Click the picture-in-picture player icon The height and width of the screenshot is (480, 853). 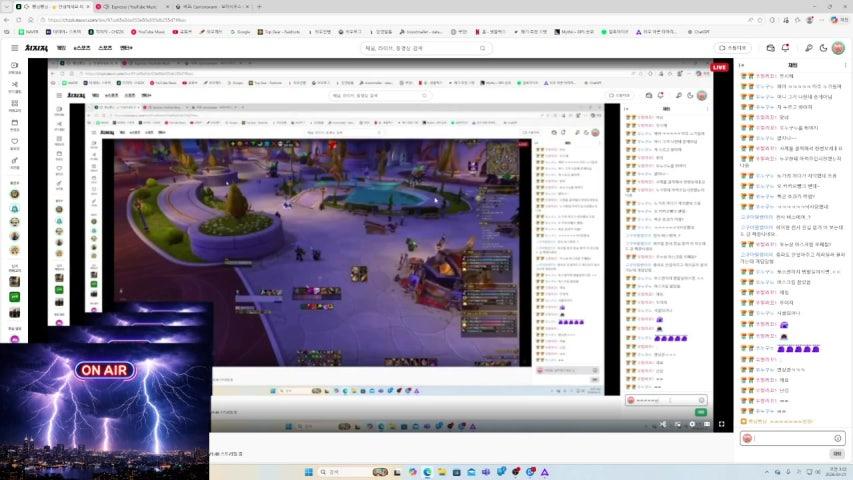point(678,424)
